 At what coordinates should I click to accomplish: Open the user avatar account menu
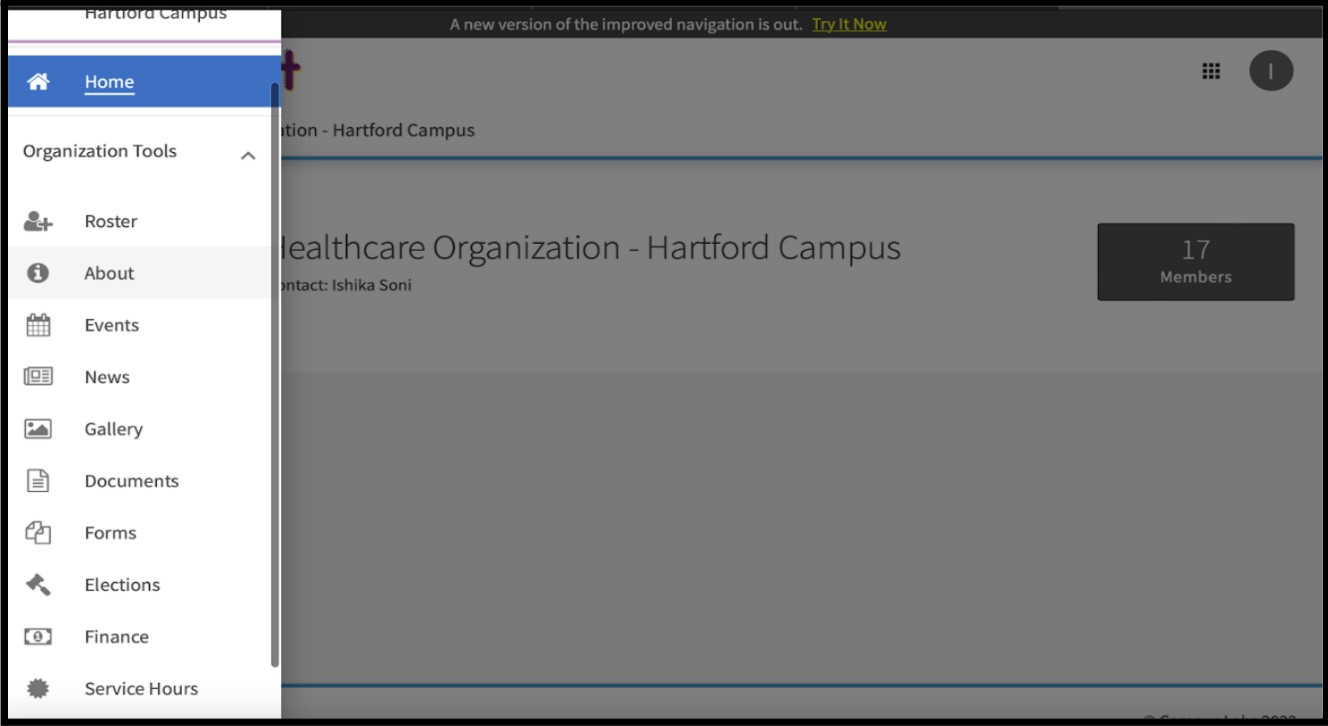[1271, 71]
